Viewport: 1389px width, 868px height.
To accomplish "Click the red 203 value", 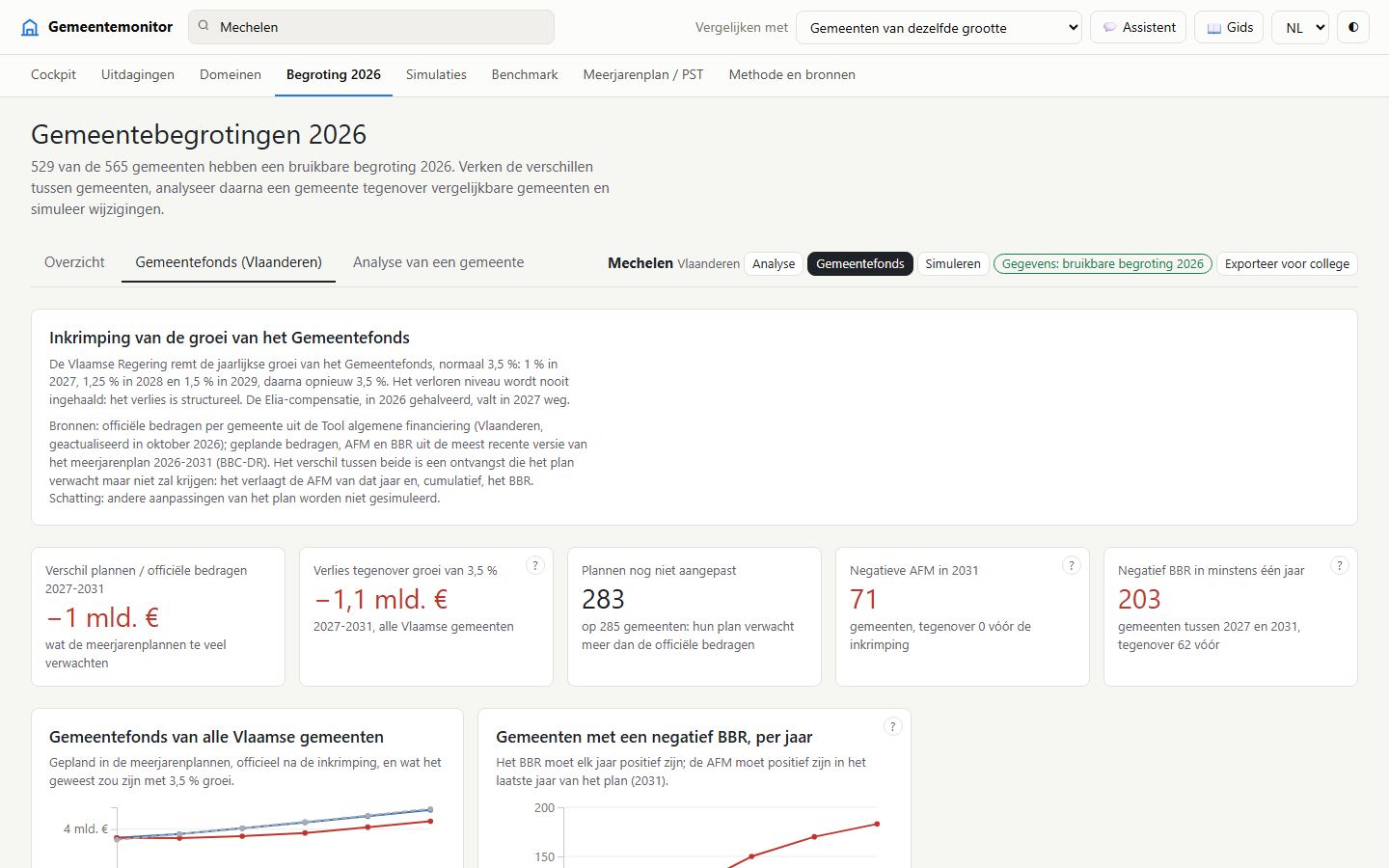I will pos(1139,599).
